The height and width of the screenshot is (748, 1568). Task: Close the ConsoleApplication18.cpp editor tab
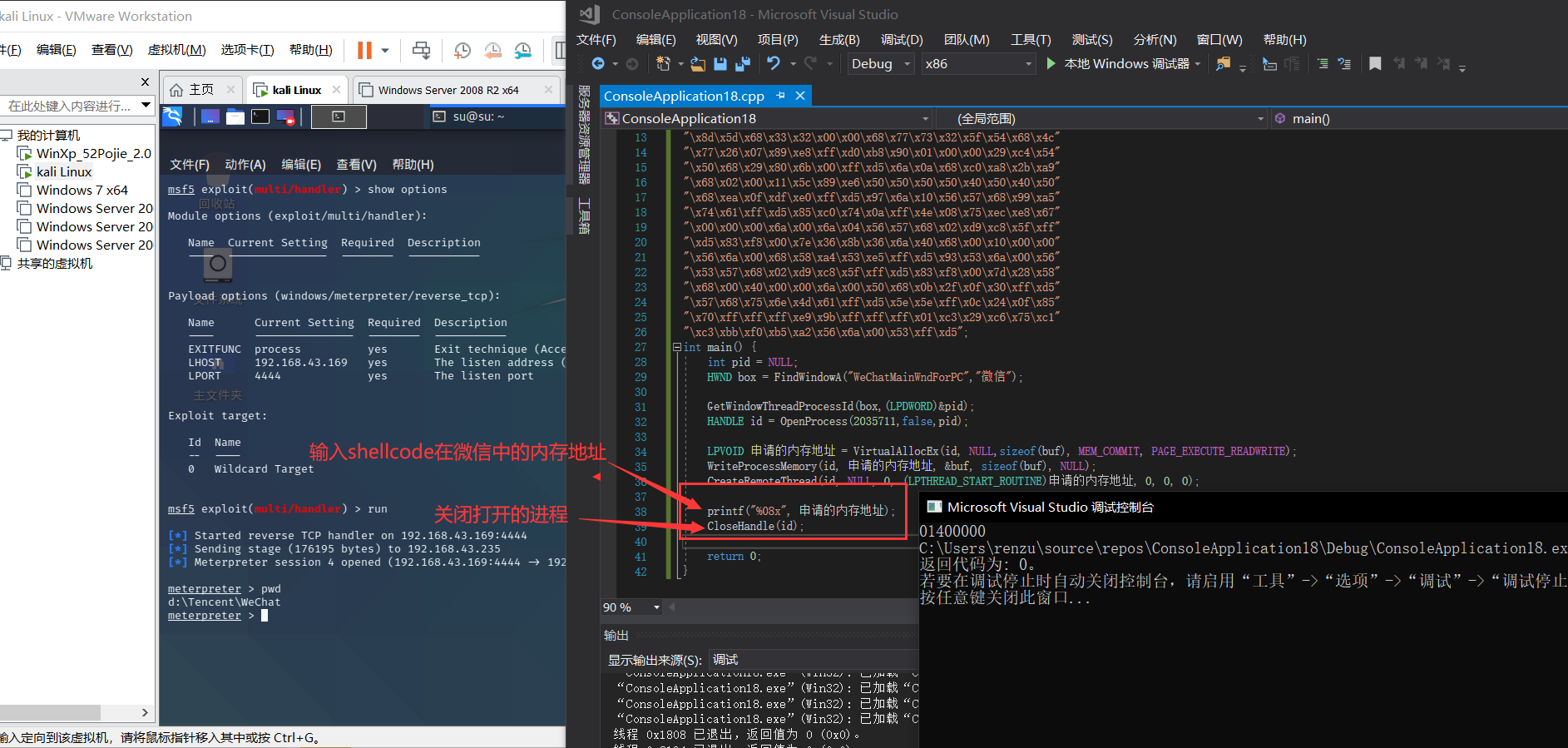(800, 96)
